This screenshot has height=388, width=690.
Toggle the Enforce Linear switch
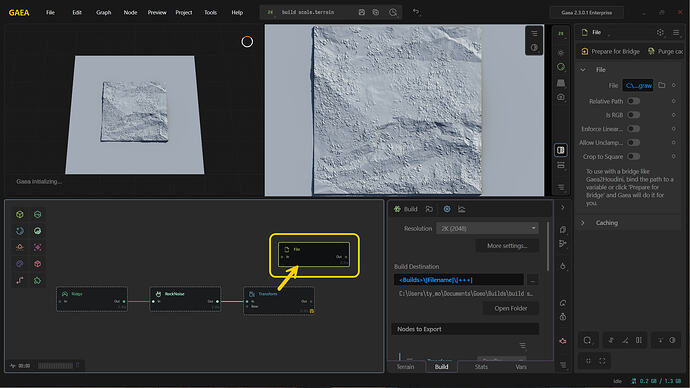(x=634, y=129)
